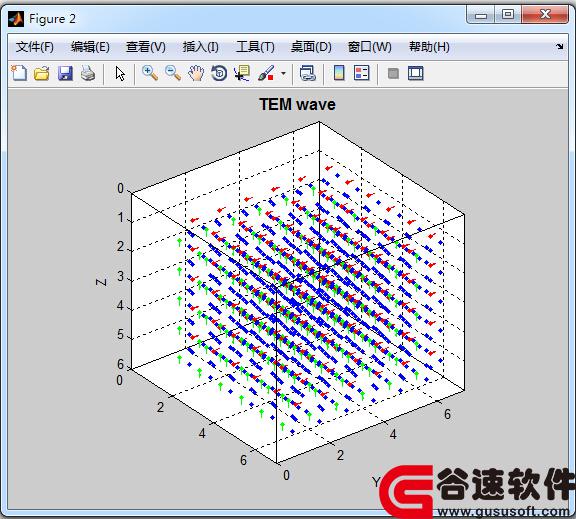The width and height of the screenshot is (576, 519).
Task: Maximize the Figure 2 window
Action: coord(508,15)
